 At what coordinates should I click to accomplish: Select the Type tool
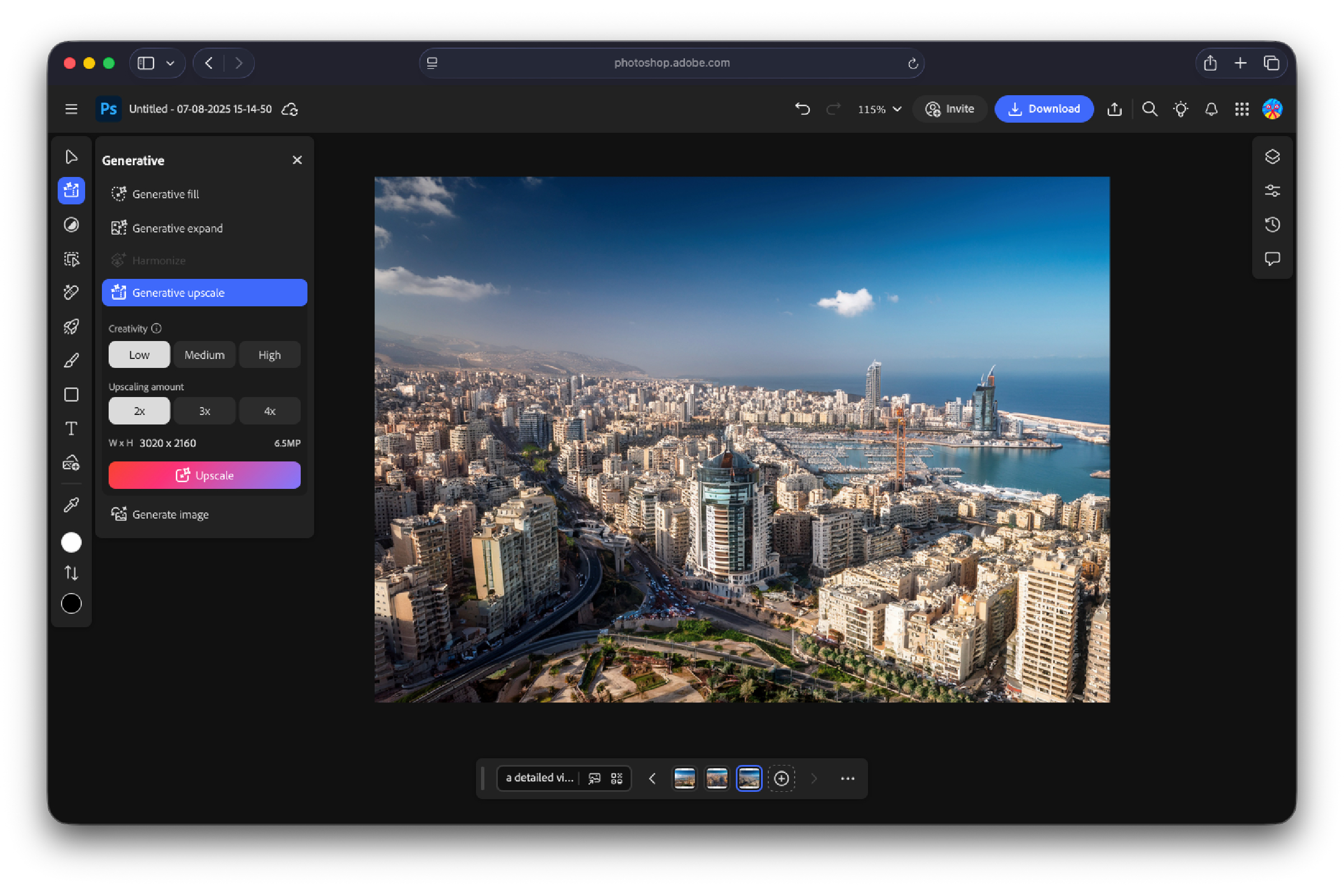(x=72, y=428)
